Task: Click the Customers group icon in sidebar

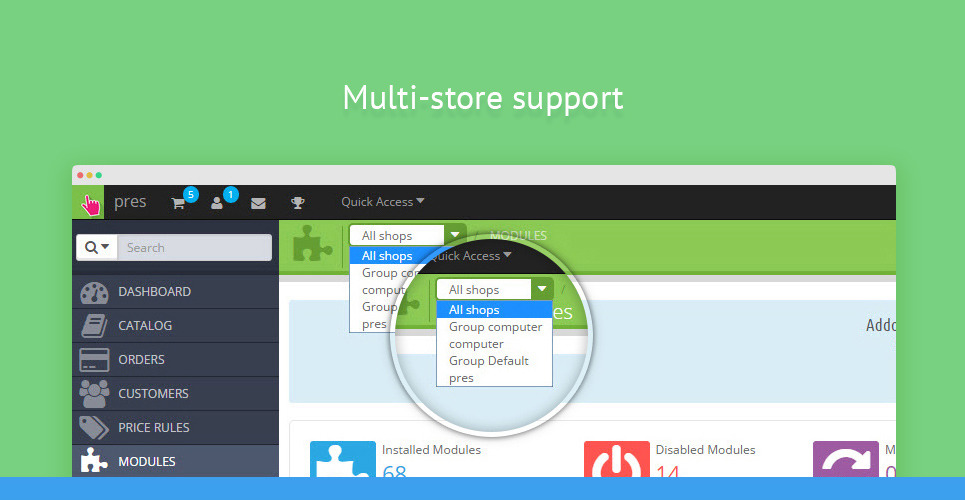Action: click(94, 394)
